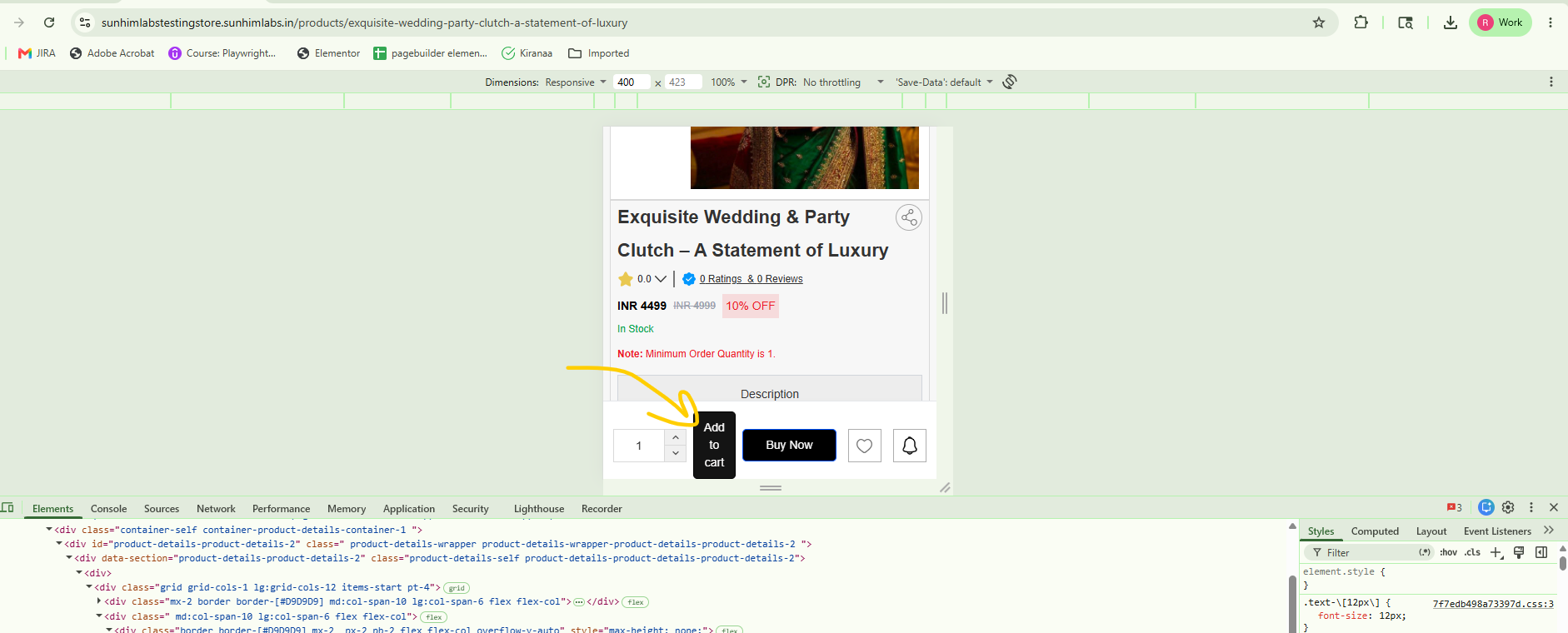Open the Downloads icon in Chrome toolbar
Viewport: 1568px width, 633px height.
pyautogui.click(x=1451, y=22)
